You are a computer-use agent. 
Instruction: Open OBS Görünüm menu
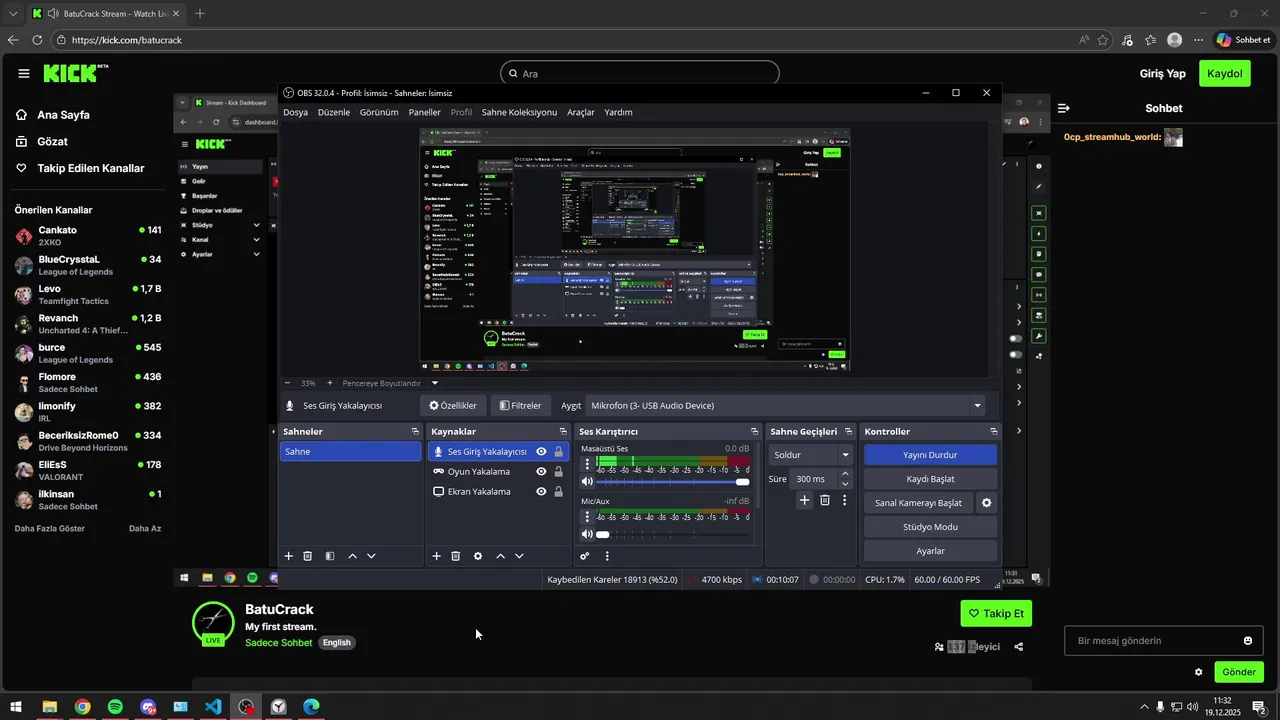pyautogui.click(x=379, y=112)
